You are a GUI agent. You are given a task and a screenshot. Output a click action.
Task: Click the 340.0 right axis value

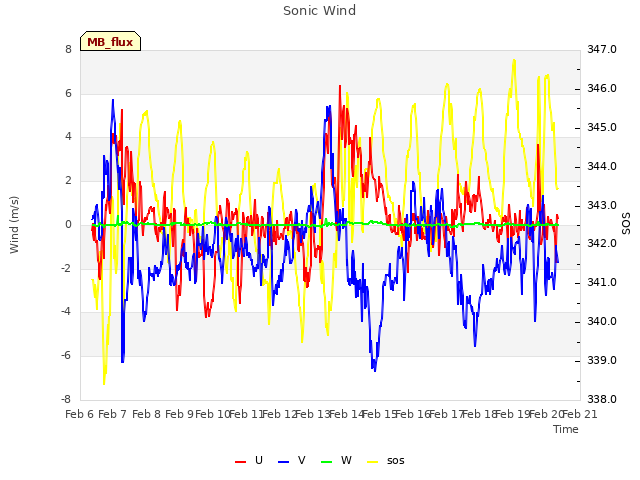pos(602,322)
